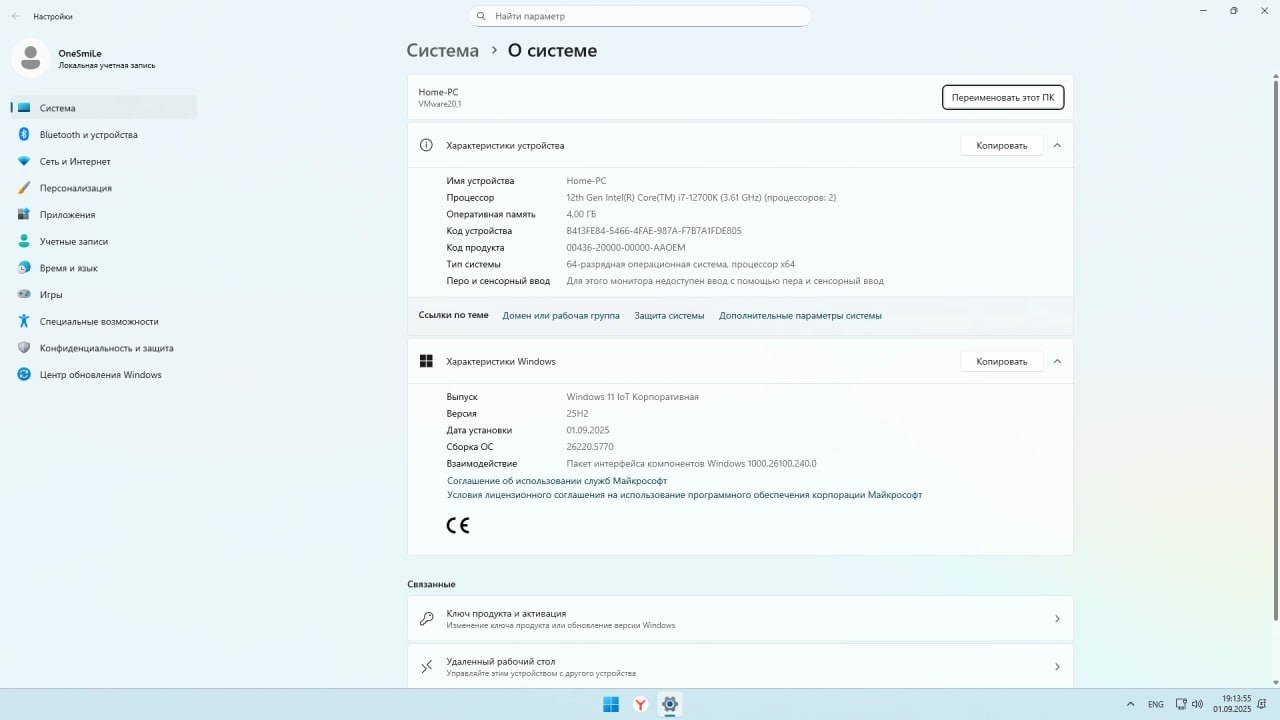Click the Windows logo near Характеристики Windows
Screen dimensions: 1280x720
(x=426, y=361)
